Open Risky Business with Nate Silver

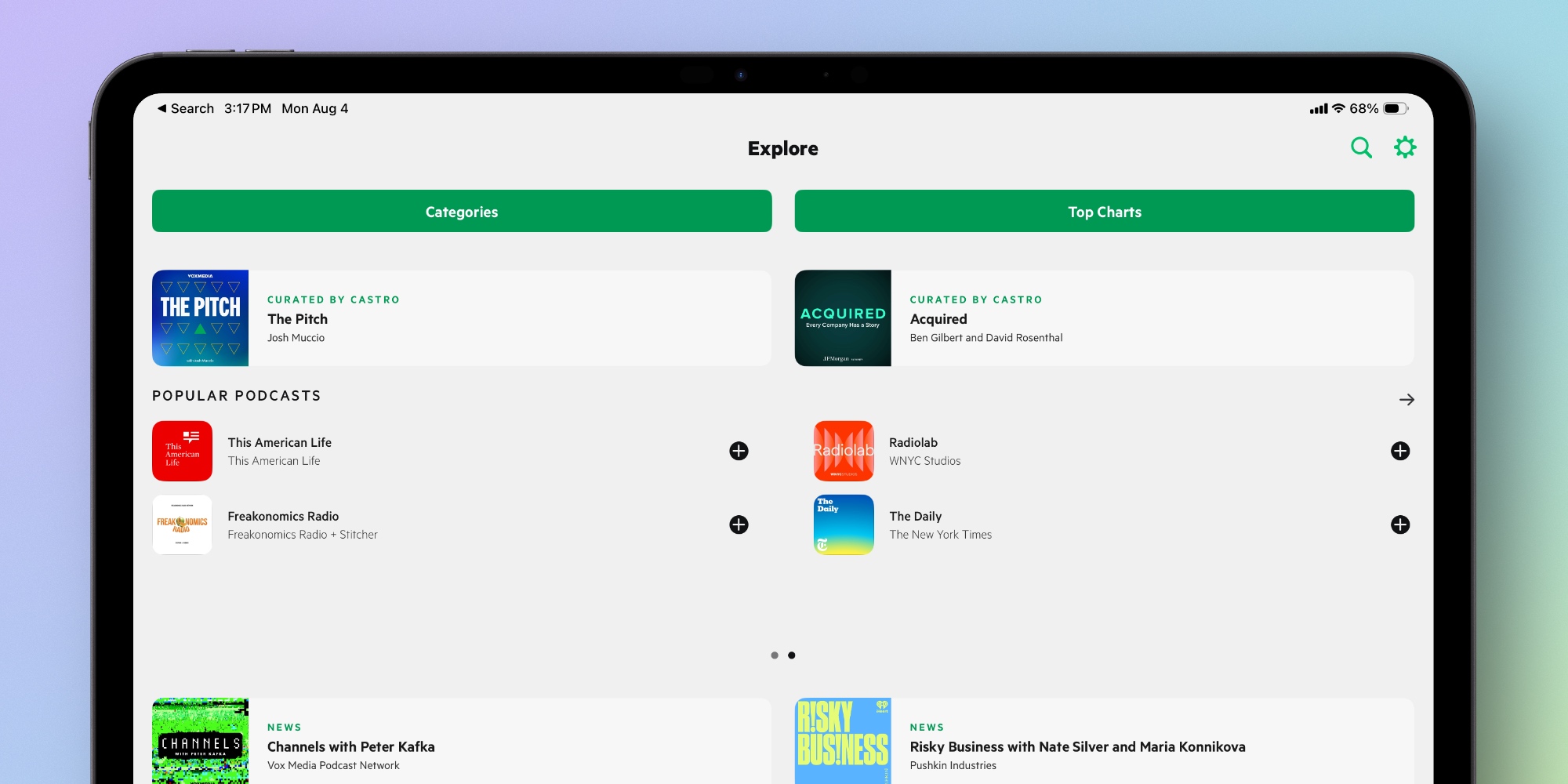coord(1076,746)
